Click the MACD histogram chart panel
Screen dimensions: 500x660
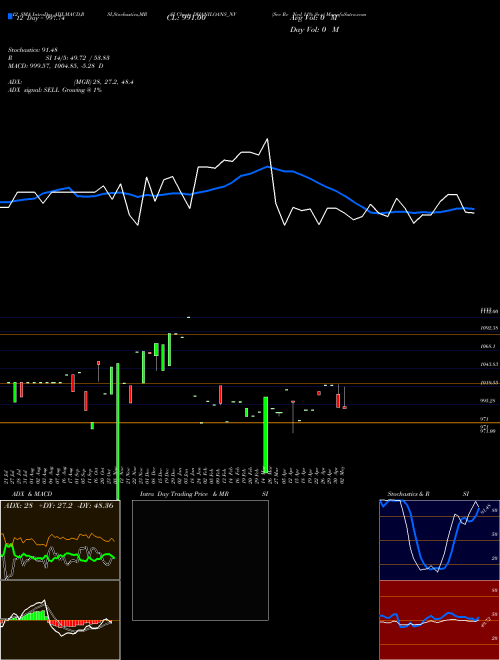[x=60, y=620]
